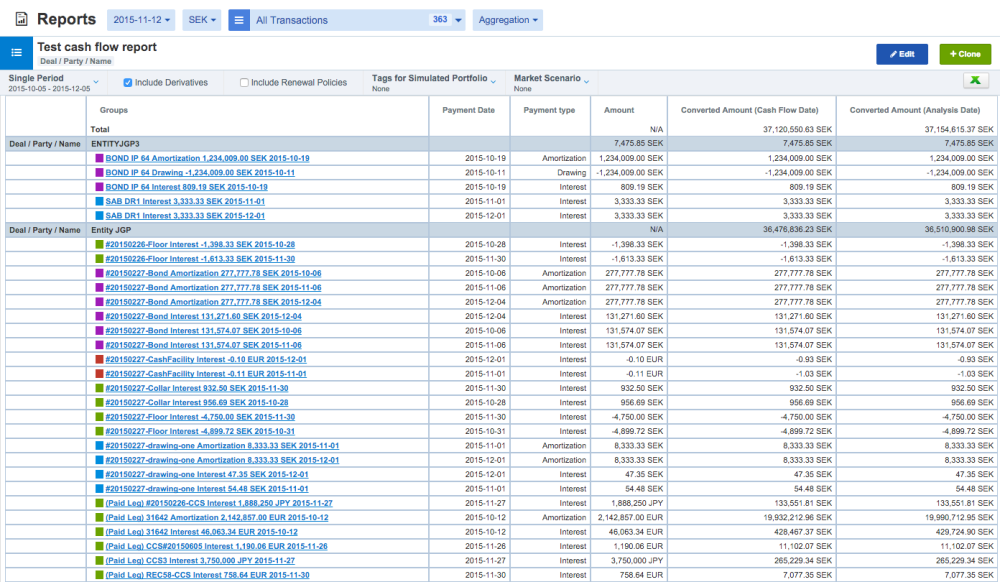Click the 2,142,857.00 EUR amount cell
The height and width of the screenshot is (582, 1000).
pos(630,518)
